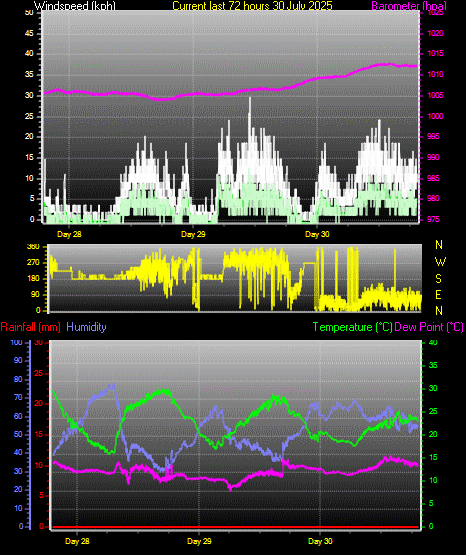The width and height of the screenshot is (466, 555).
Task: Click Day 29 marker under wind chart
Action: click(193, 234)
